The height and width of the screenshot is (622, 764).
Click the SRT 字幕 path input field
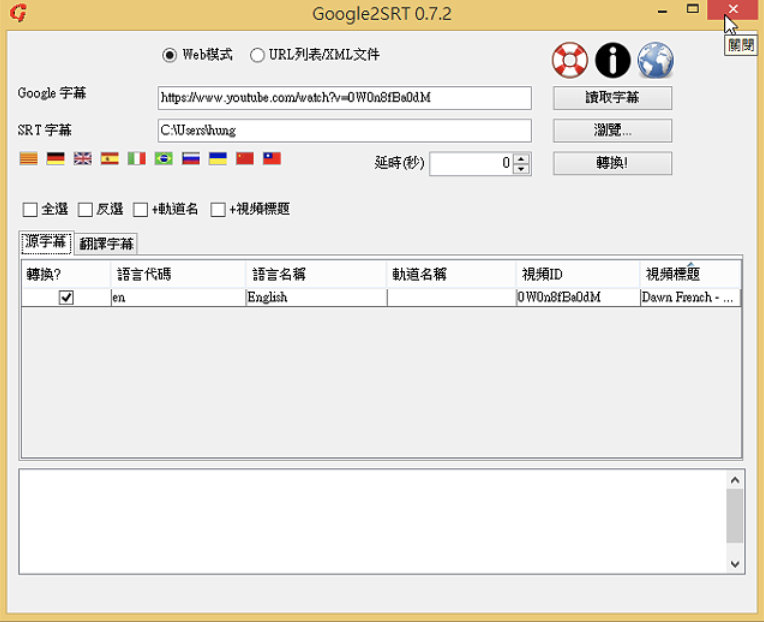click(344, 131)
